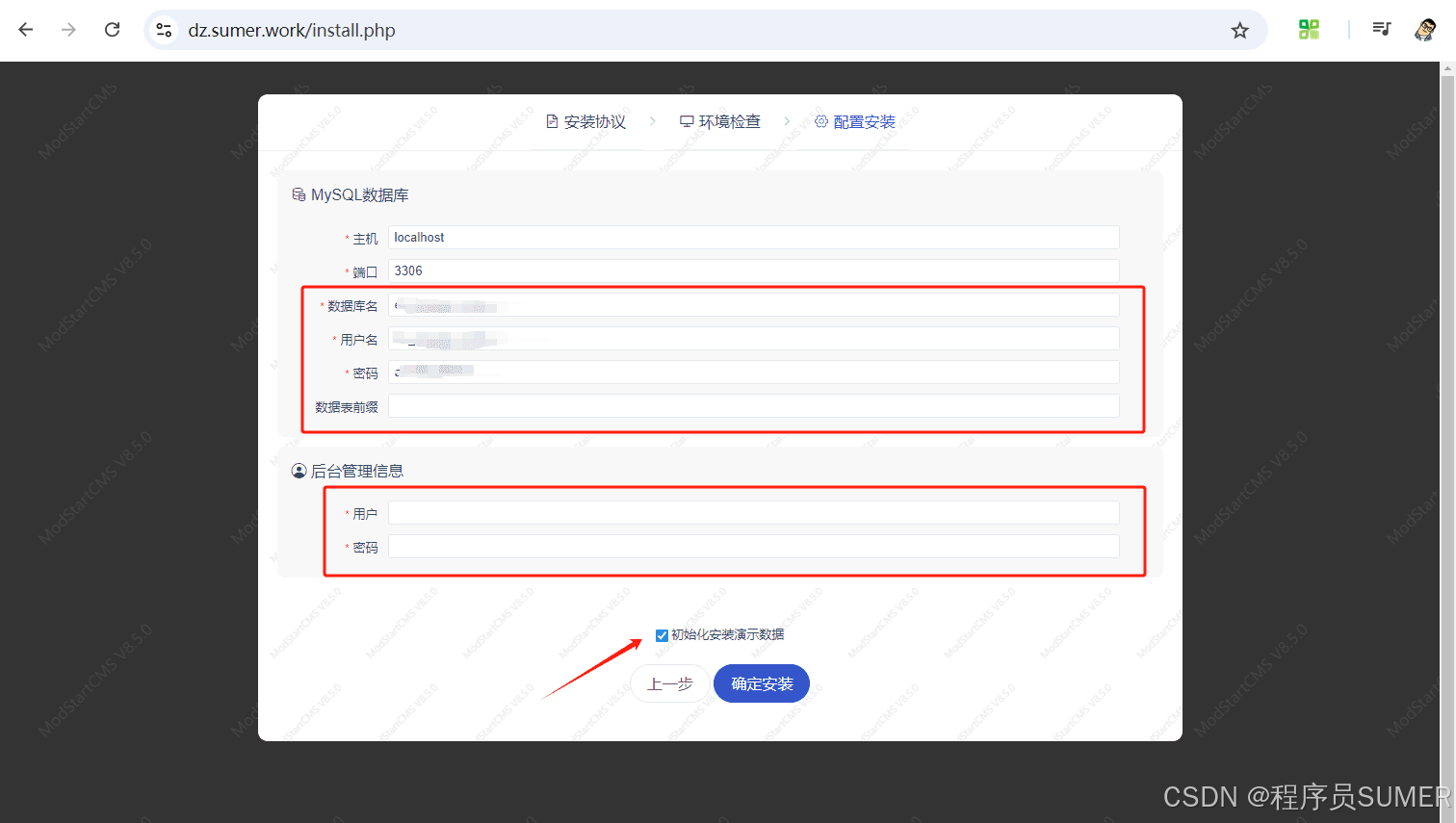Viewport: 1456px width, 823px height.
Task: Open site information icon in address bar
Action: click(x=165, y=30)
